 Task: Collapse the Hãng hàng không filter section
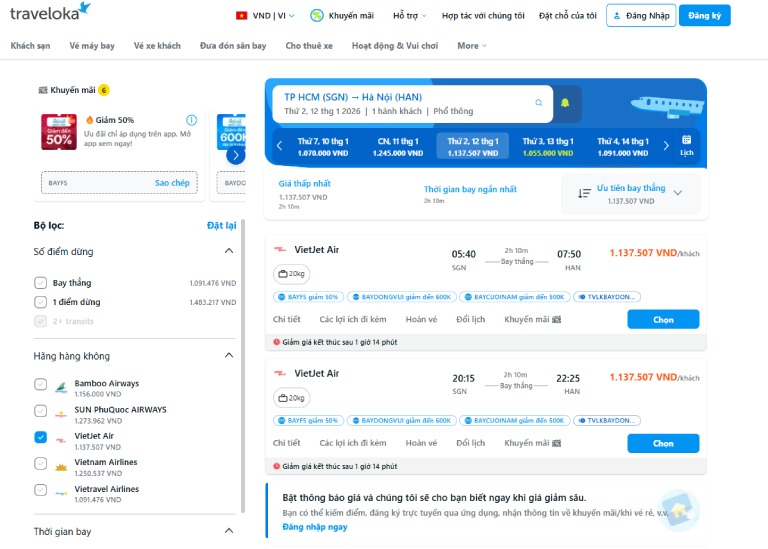click(229, 355)
